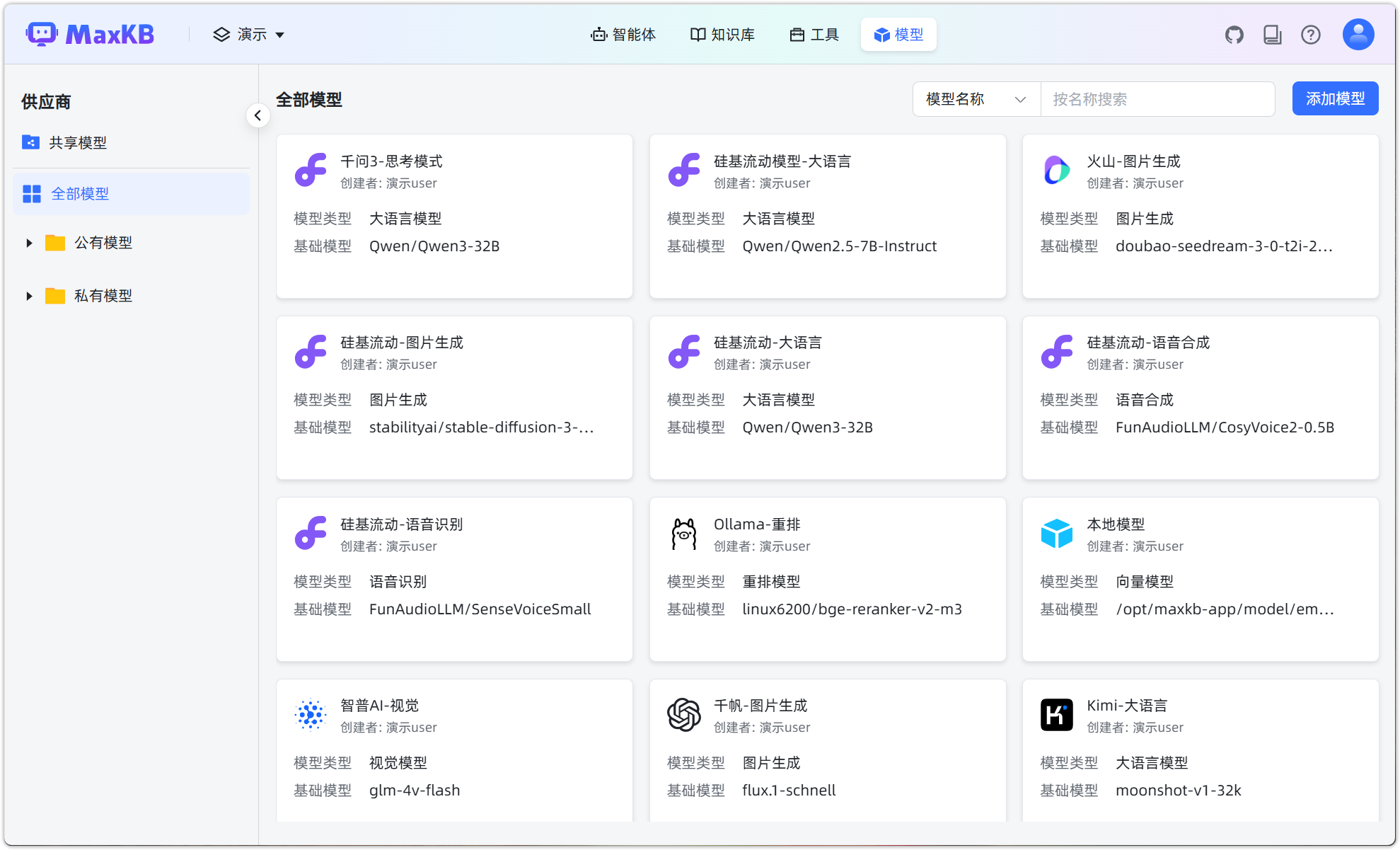Switch to the 智能体 tab

point(623,35)
